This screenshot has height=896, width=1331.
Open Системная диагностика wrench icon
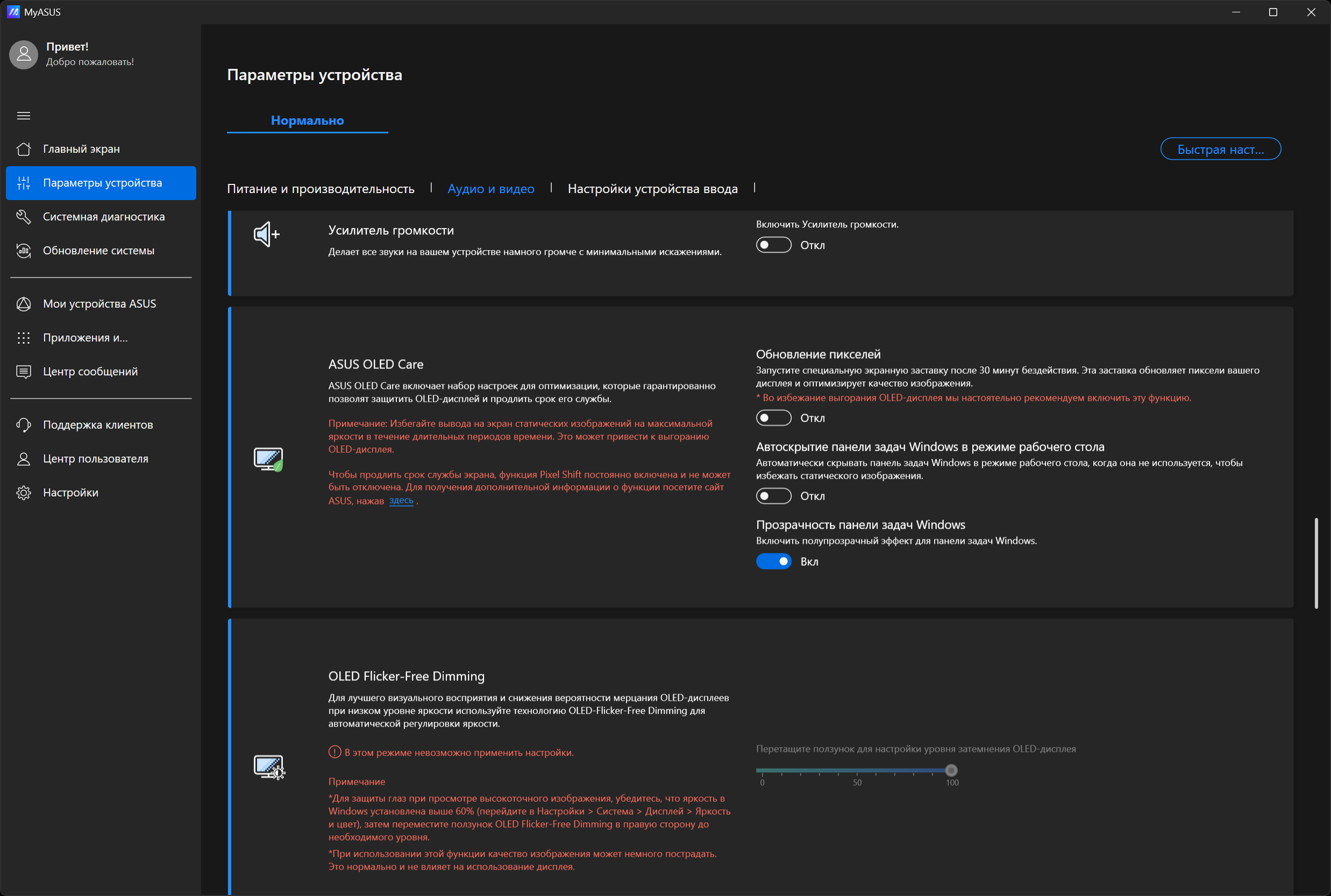coord(24,217)
